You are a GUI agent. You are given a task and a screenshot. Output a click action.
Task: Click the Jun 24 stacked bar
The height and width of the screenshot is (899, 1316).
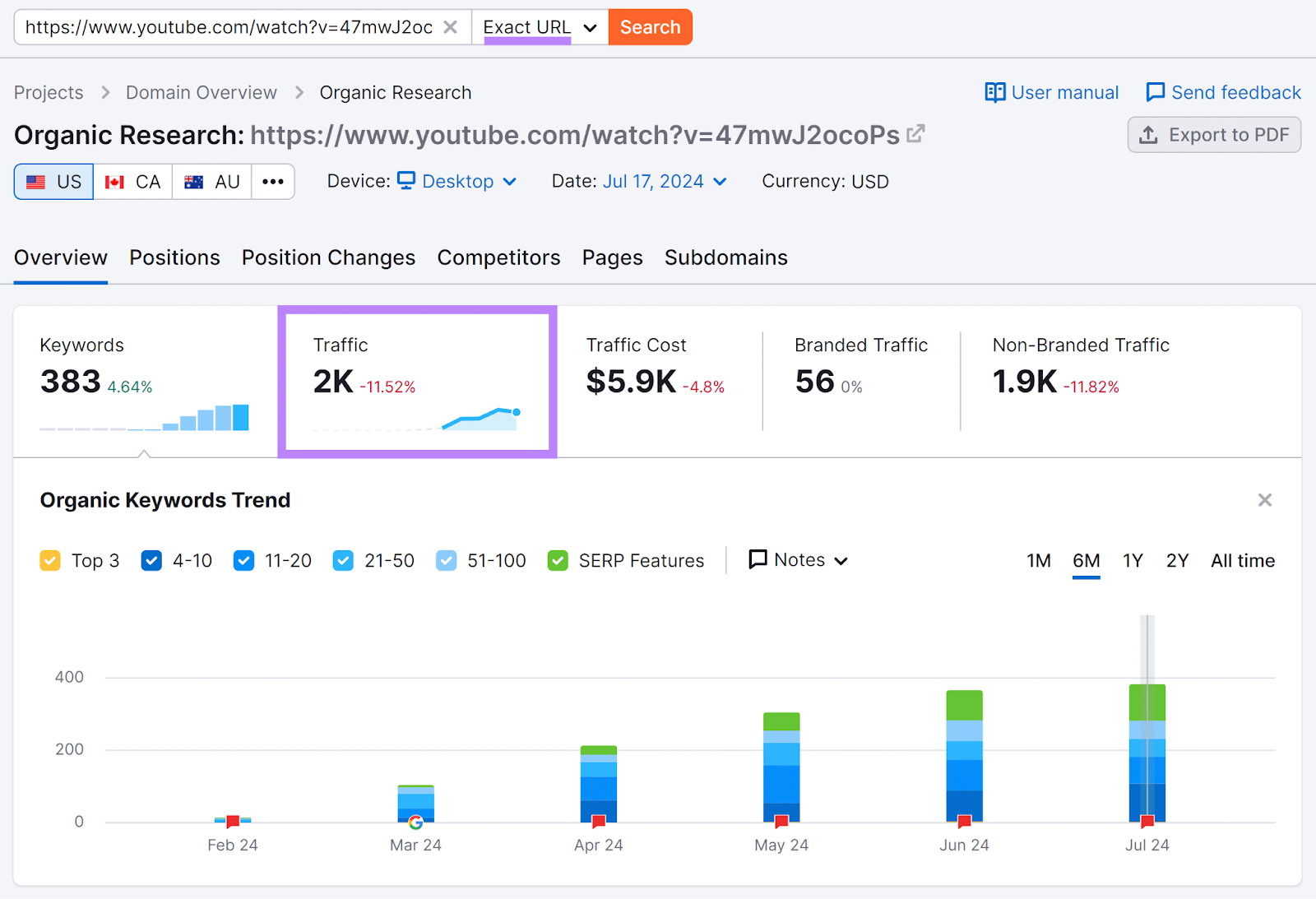pos(964,756)
